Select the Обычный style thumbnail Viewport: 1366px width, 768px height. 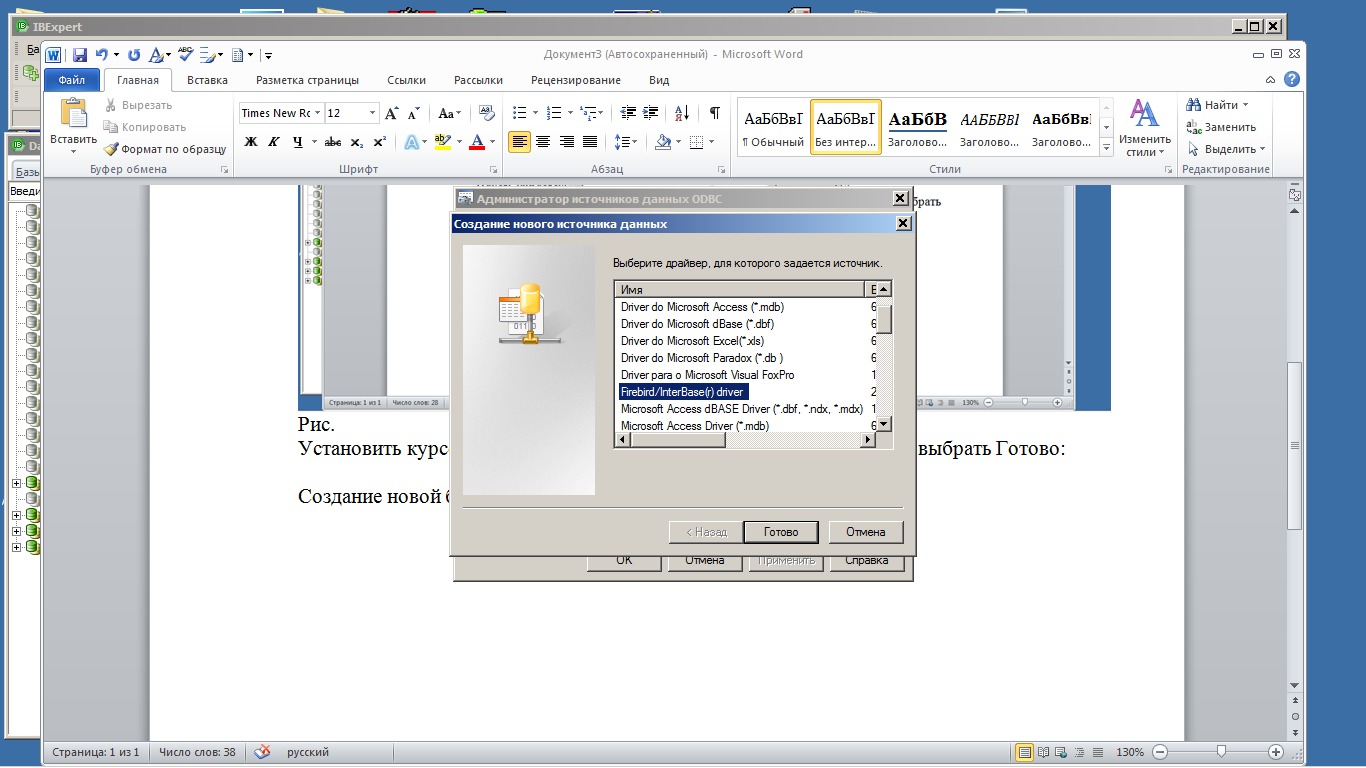773,126
